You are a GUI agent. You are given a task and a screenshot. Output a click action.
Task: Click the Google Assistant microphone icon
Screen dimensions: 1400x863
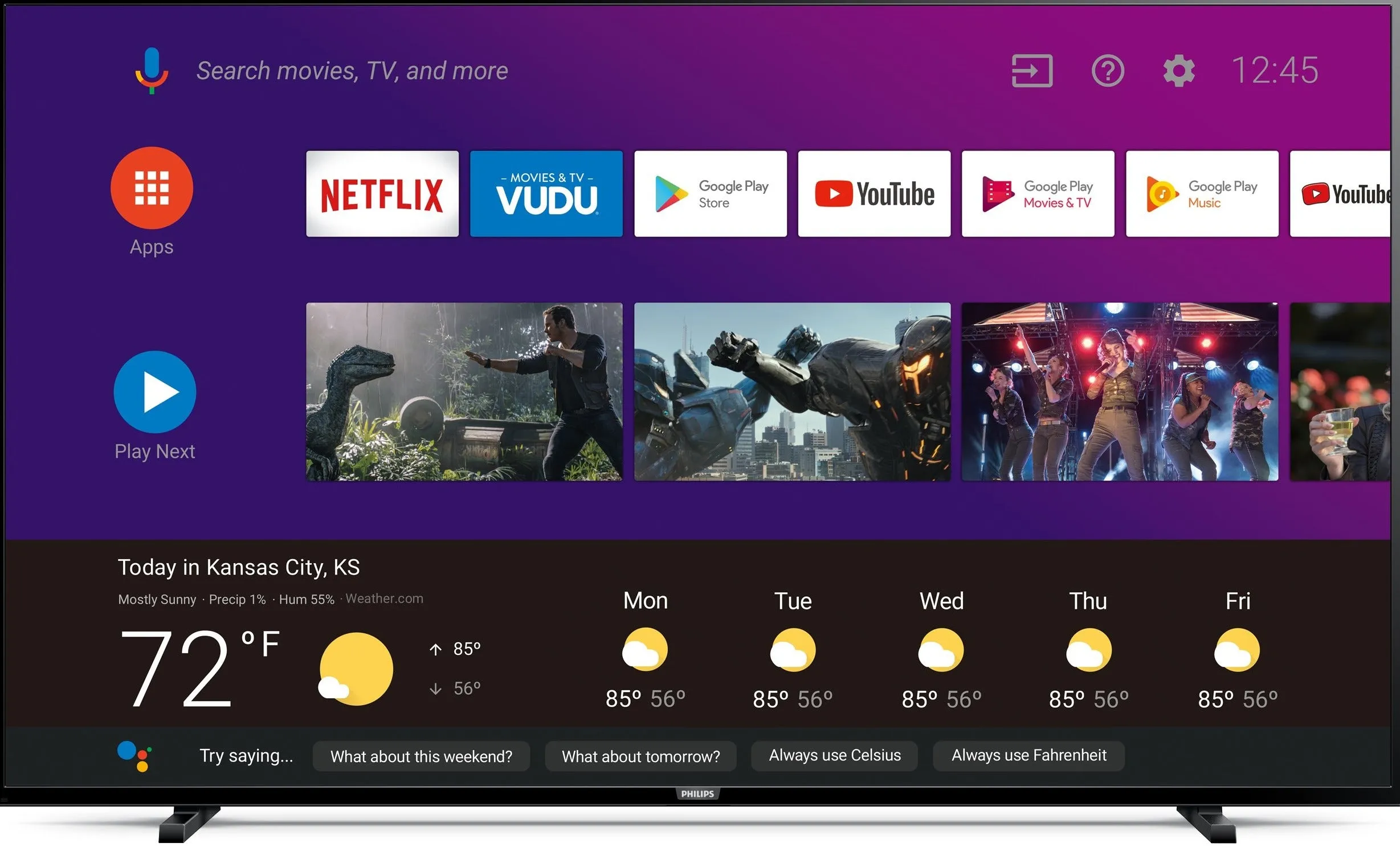tap(151, 69)
